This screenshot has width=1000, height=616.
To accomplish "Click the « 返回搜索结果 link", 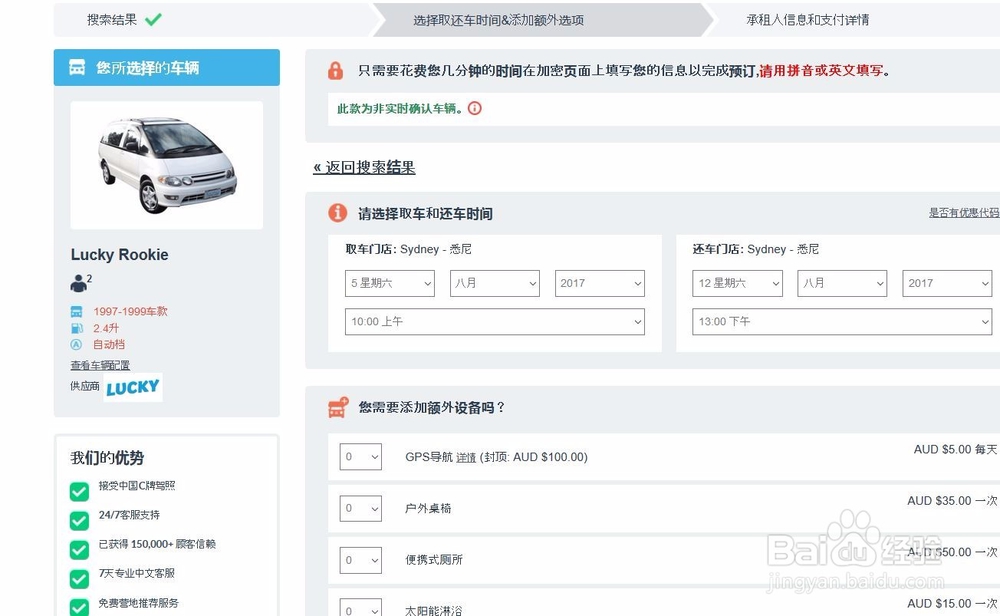I will coord(364,167).
